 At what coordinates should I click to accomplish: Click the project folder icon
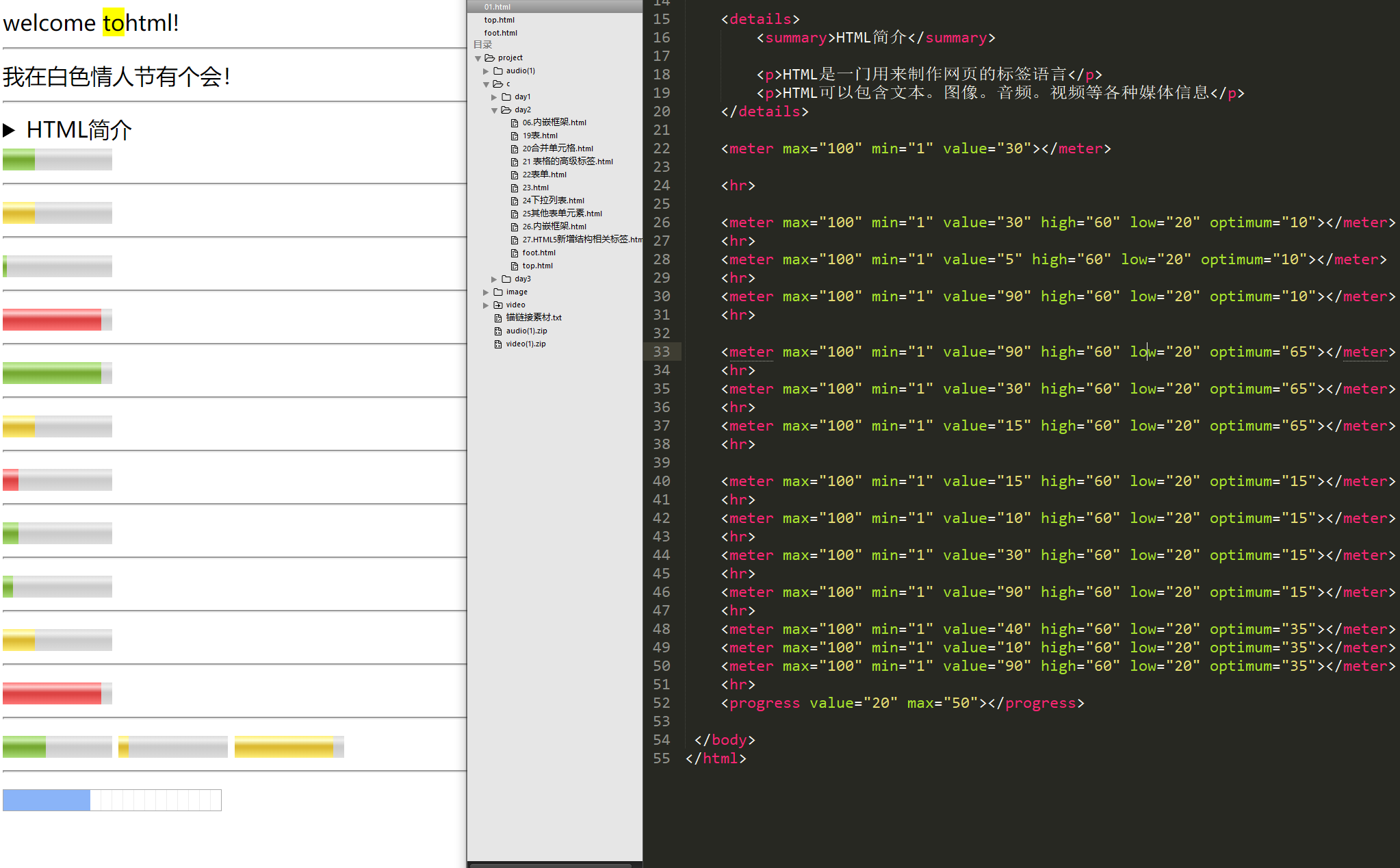click(490, 58)
